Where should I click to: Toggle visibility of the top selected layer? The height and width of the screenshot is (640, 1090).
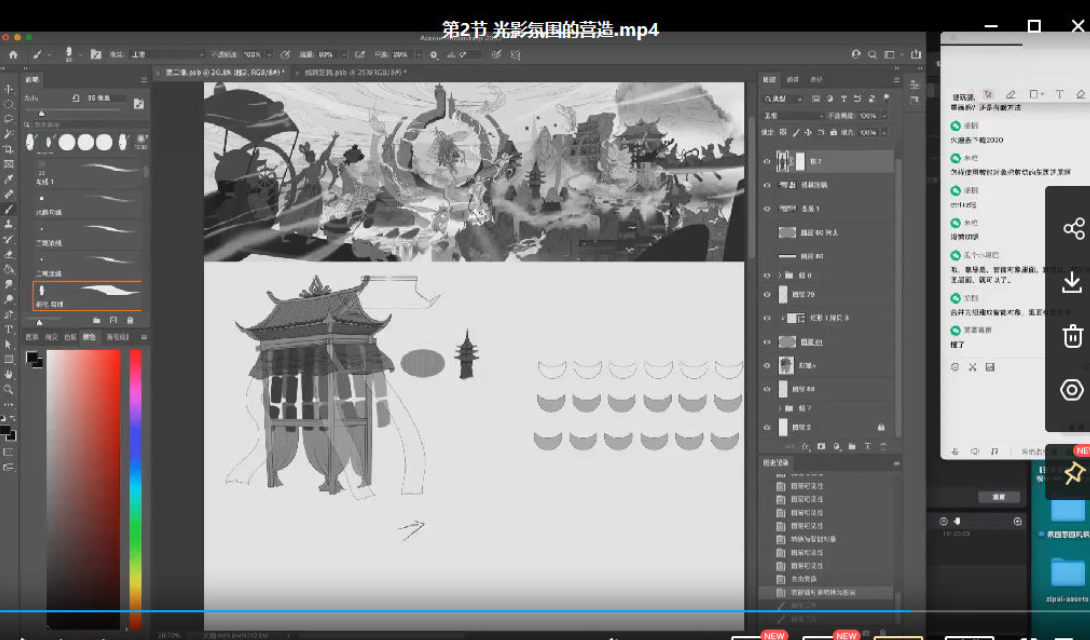point(767,161)
